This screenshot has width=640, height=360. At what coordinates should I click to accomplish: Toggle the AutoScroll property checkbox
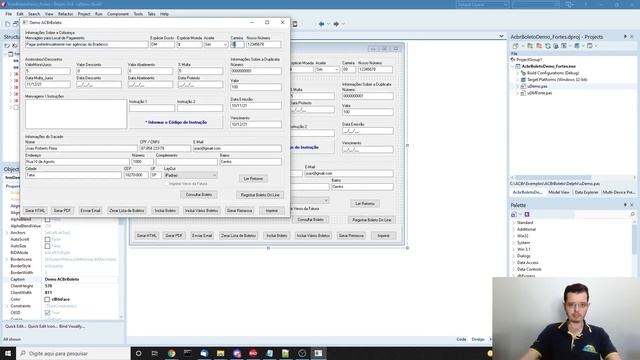pos(47,240)
